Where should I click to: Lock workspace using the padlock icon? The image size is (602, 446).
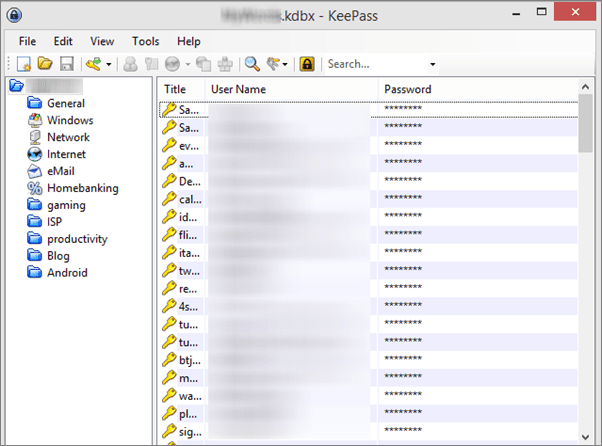tap(307, 64)
